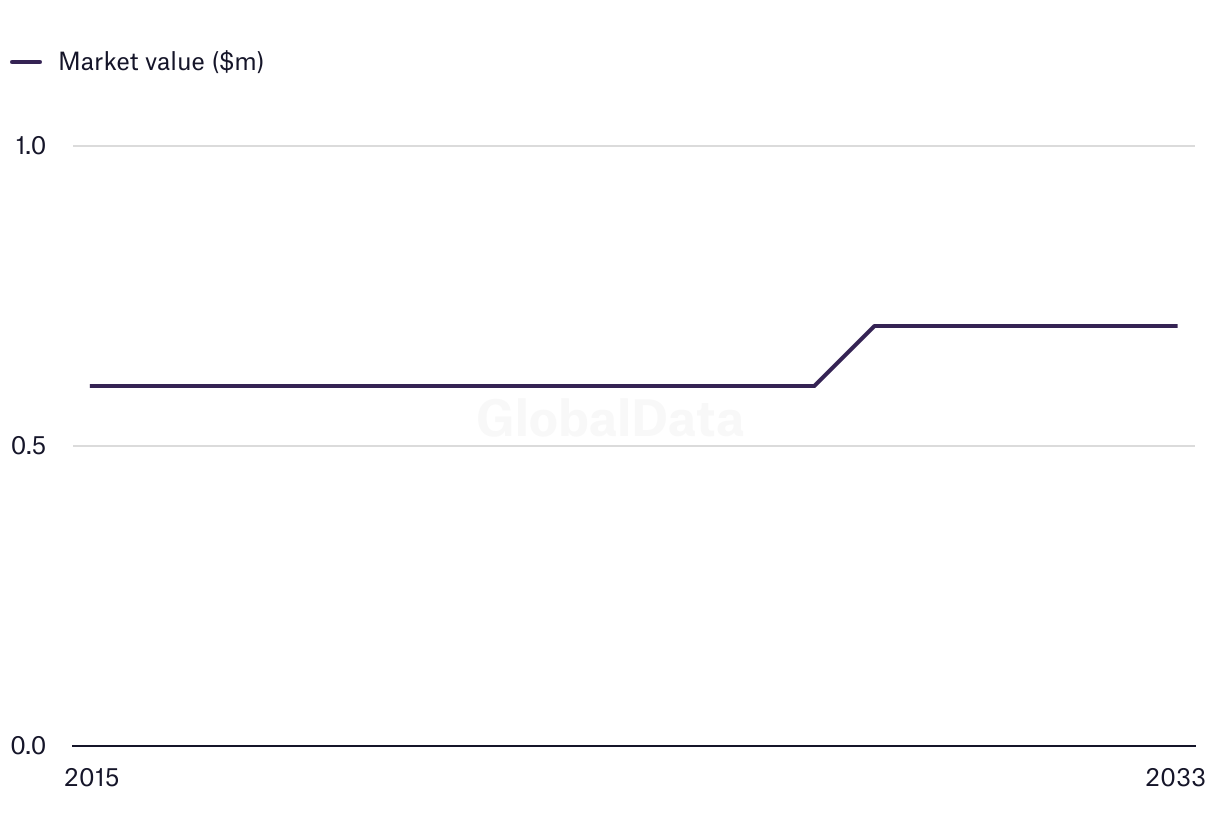1220x836 pixels.
Task: Select the 0.0 y-axis label
Action: [28, 746]
